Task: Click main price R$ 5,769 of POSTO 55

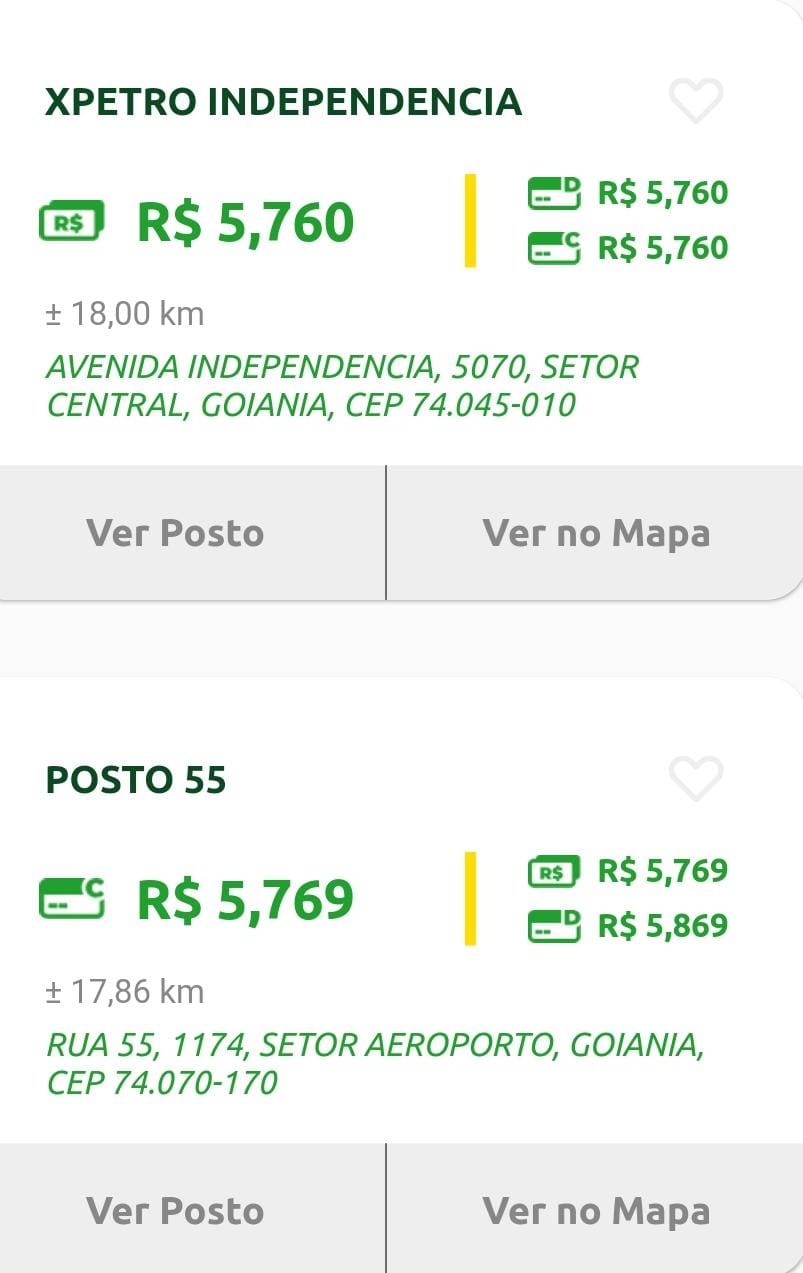Action: pyautogui.click(x=245, y=899)
